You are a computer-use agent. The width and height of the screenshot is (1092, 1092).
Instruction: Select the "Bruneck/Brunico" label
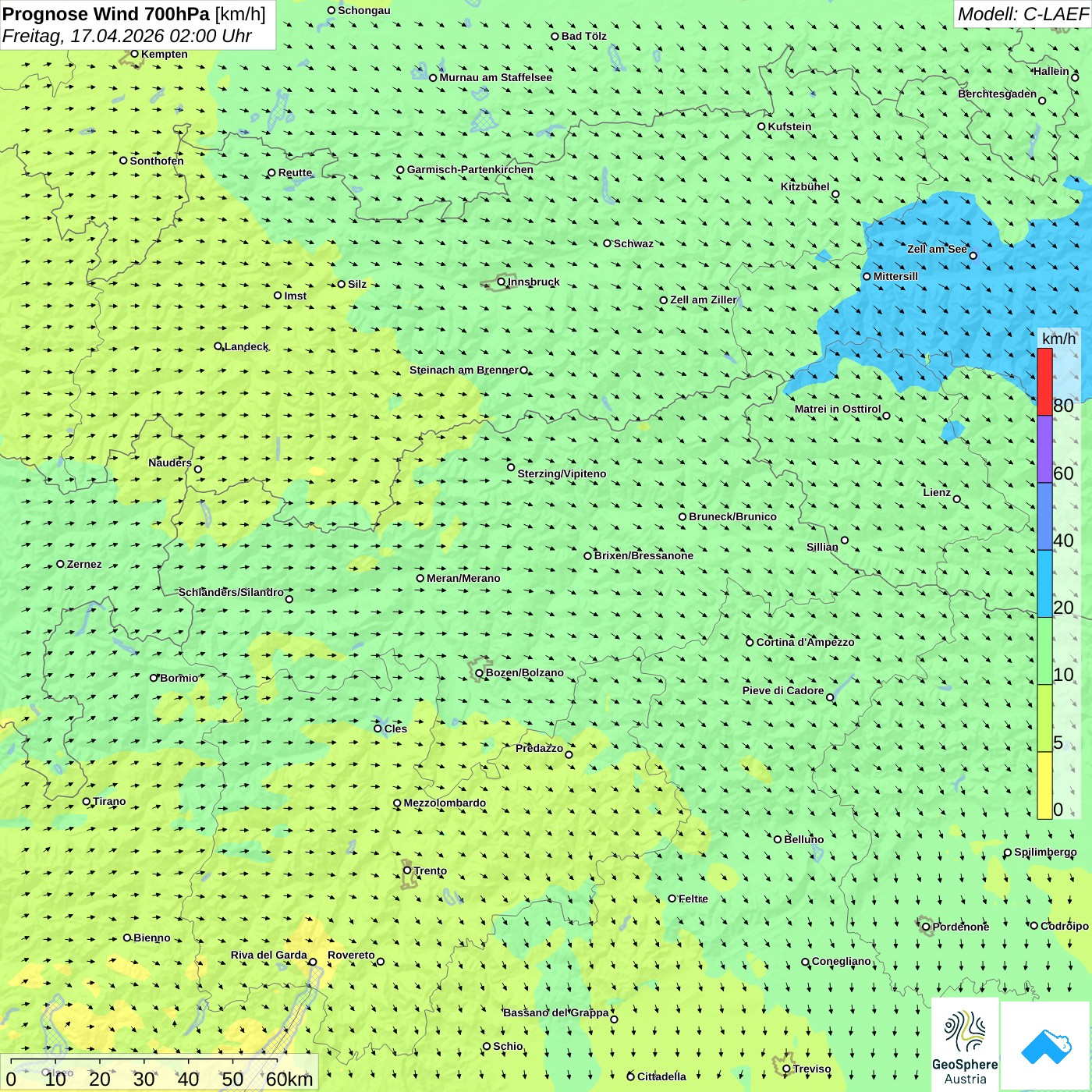click(732, 516)
